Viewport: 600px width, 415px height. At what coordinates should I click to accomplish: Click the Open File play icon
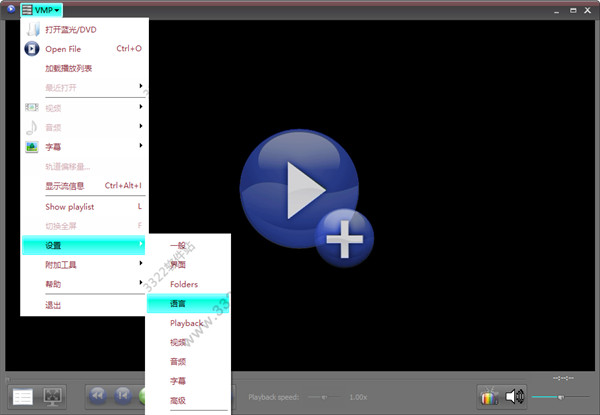[32, 49]
